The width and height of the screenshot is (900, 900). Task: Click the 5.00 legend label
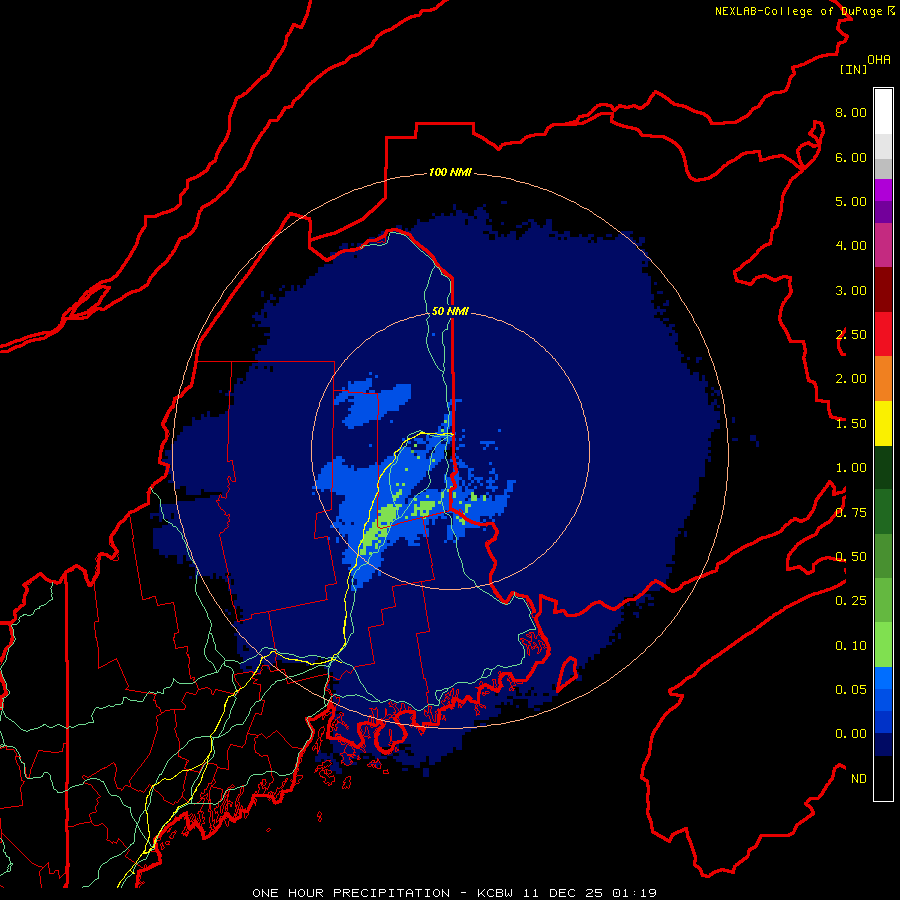click(851, 201)
